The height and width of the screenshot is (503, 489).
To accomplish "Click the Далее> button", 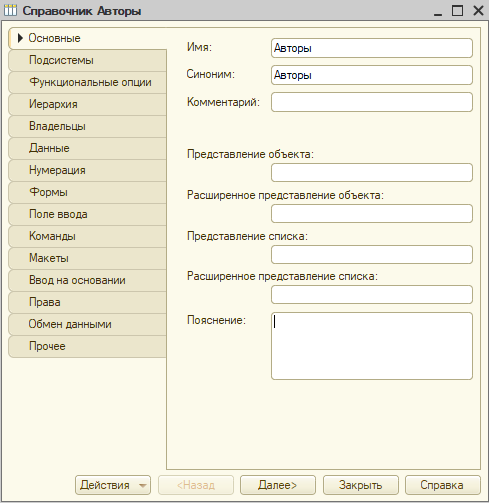I will tap(278, 485).
